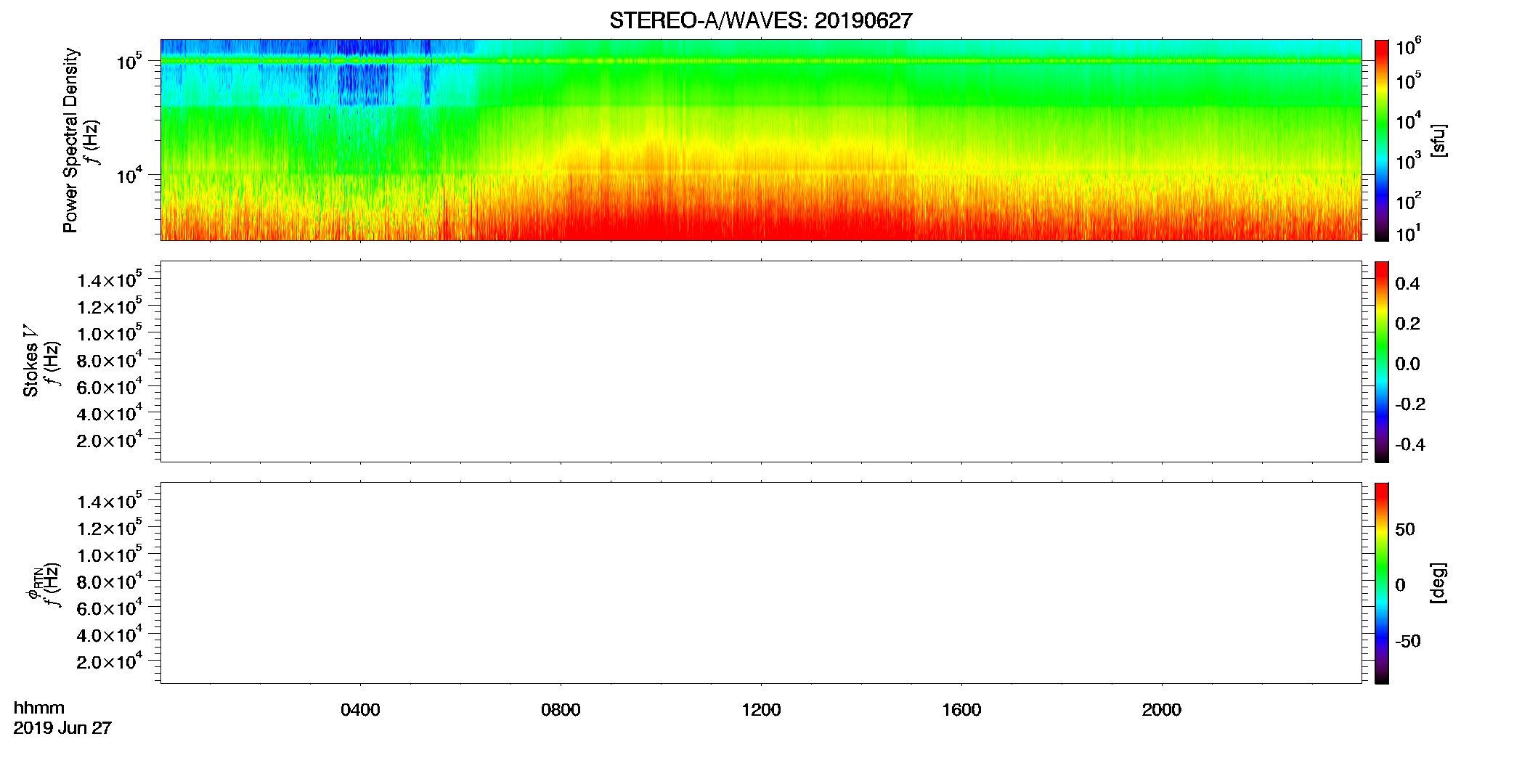Click the empty Stokes V plot panel
This screenshot has height=784, width=1522.
(x=761, y=362)
